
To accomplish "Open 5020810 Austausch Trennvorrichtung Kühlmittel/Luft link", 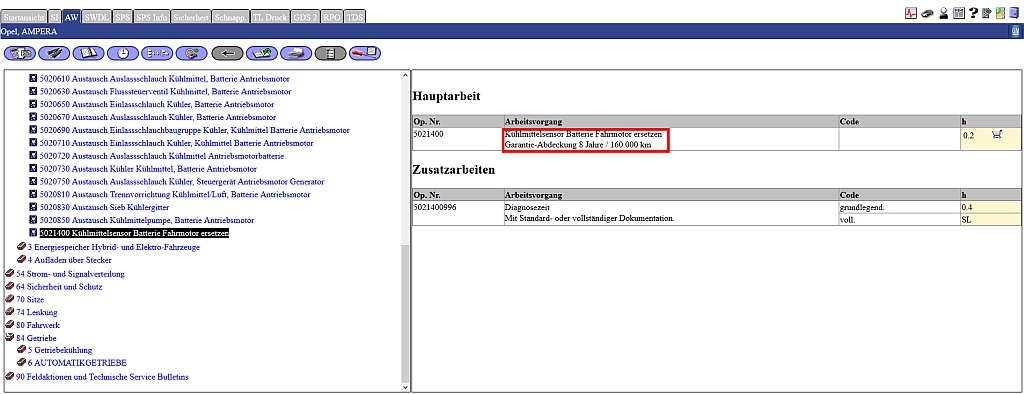I will (175, 195).
